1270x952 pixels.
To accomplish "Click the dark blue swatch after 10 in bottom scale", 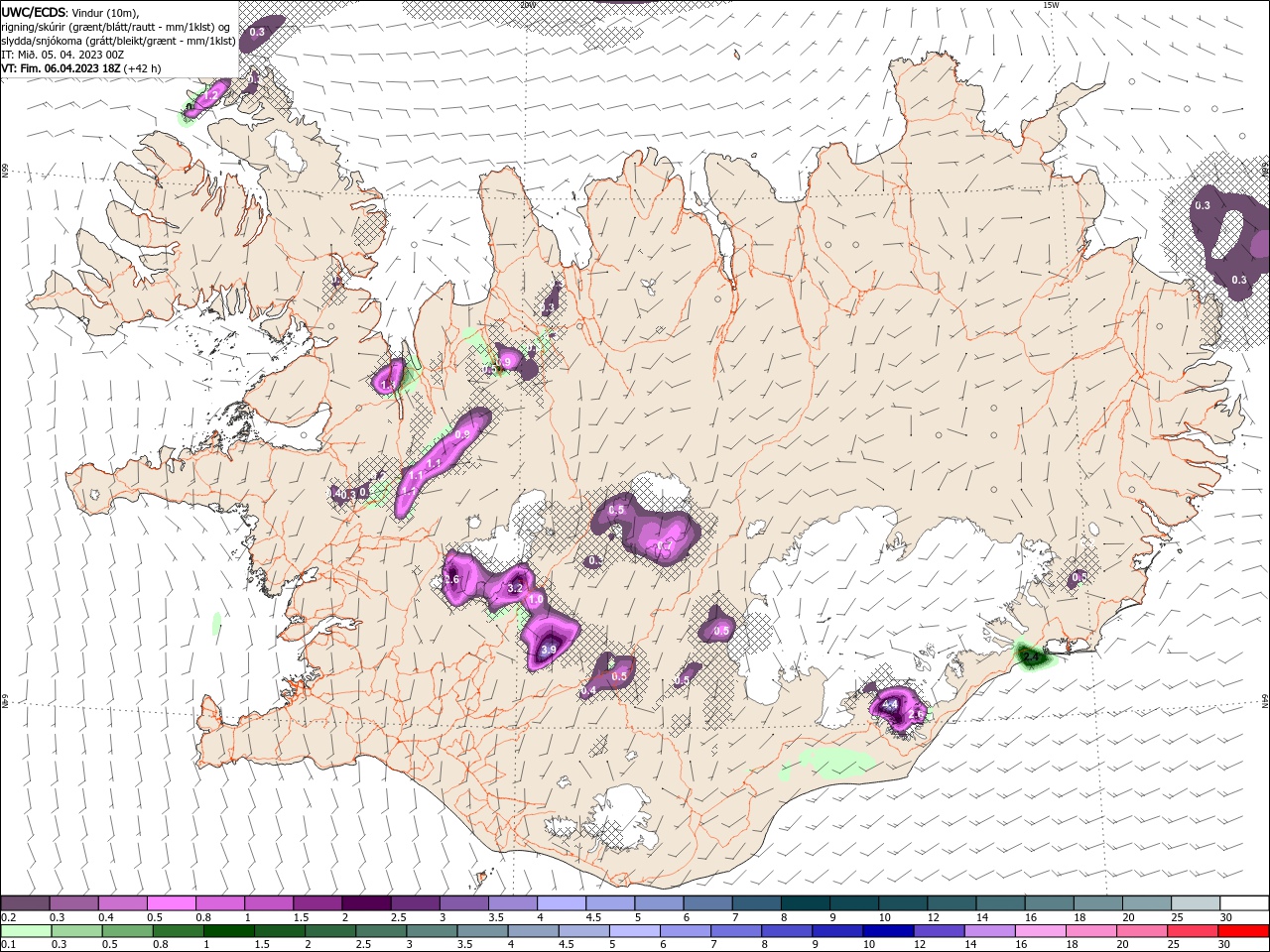I will [x=887, y=931].
